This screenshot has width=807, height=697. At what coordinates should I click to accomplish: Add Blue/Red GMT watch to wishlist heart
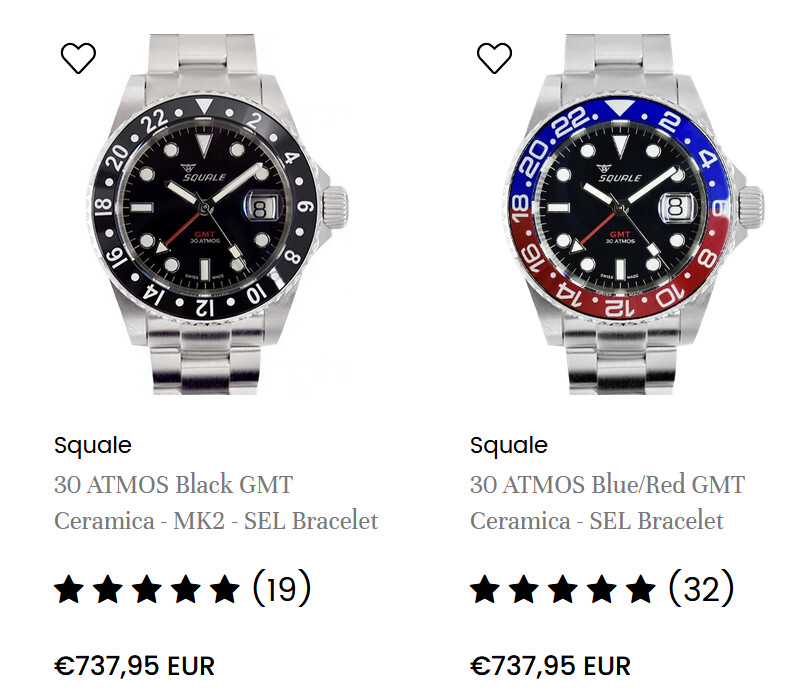(494, 58)
